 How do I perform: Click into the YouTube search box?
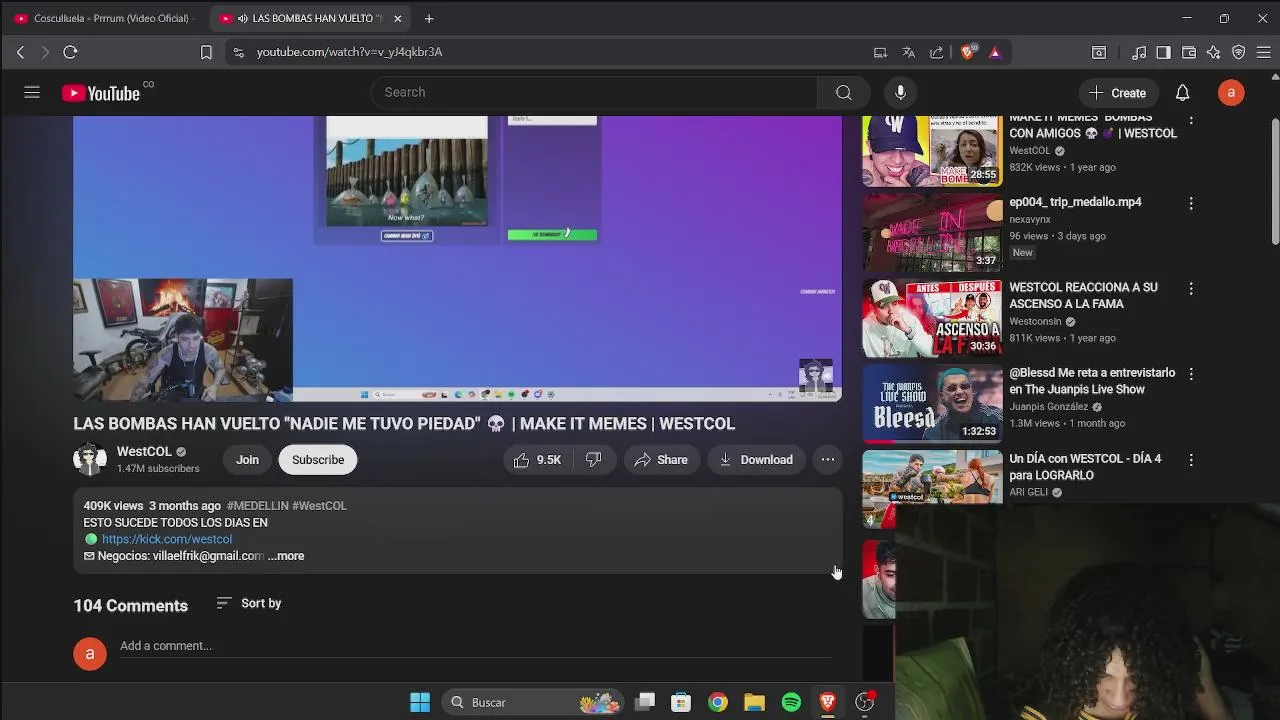coord(594,92)
